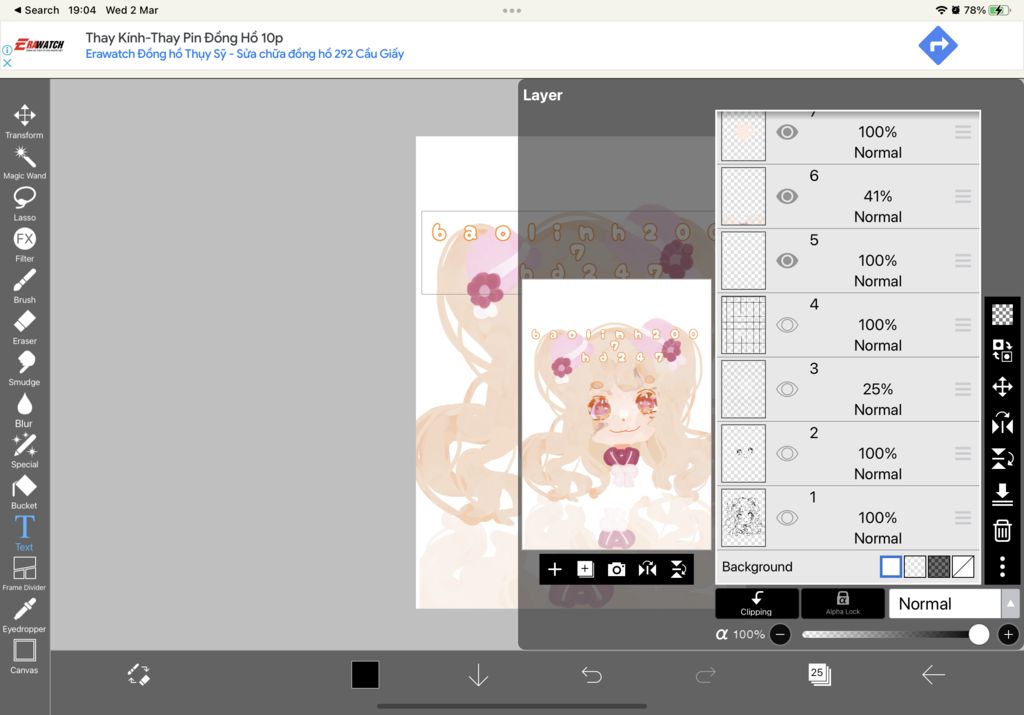
Task: Increase opacity with plus button
Action: [1008, 634]
